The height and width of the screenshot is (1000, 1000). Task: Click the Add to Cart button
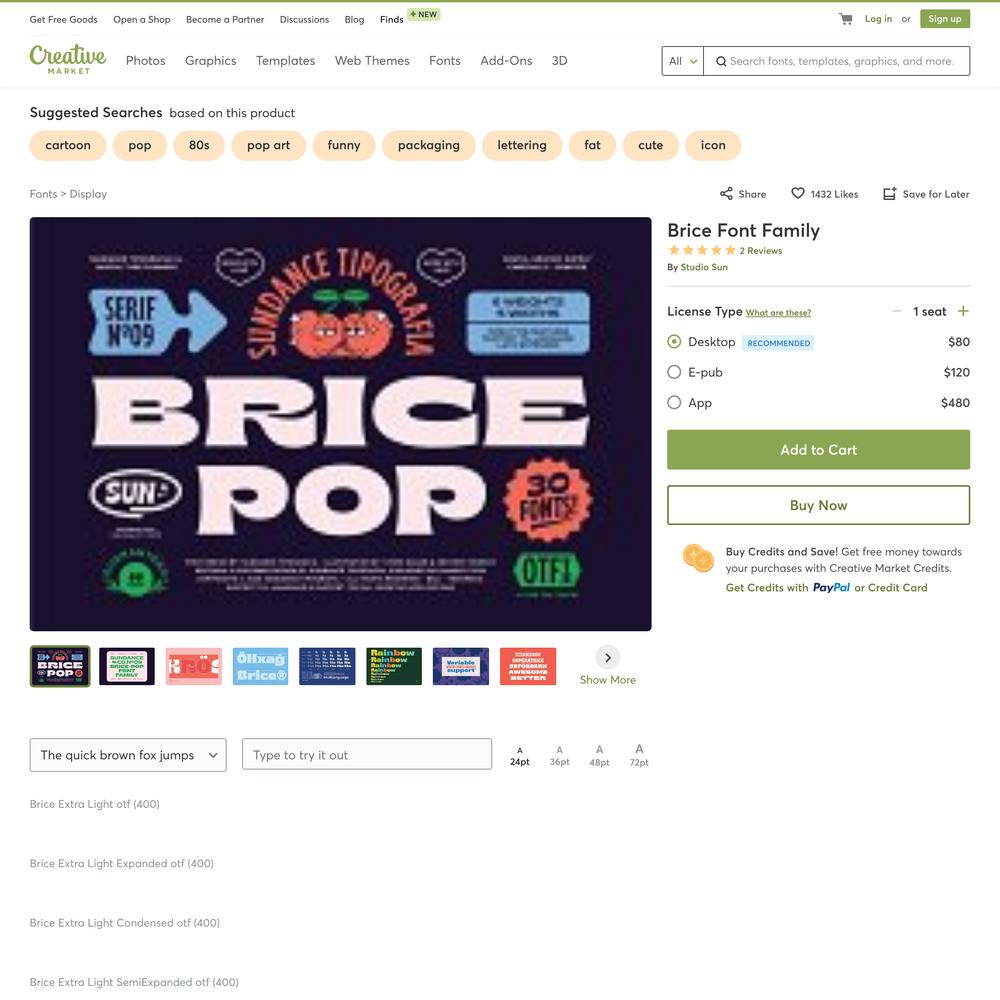818,450
